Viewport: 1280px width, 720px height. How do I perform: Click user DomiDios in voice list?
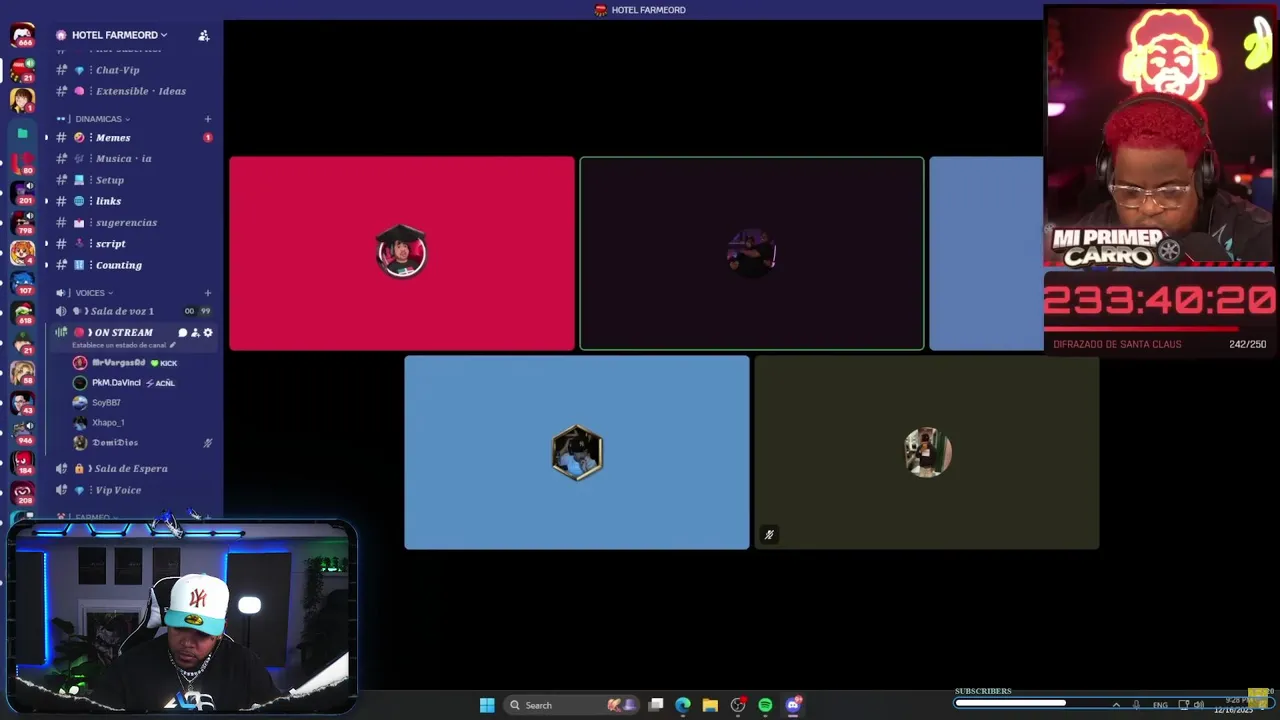[115, 443]
